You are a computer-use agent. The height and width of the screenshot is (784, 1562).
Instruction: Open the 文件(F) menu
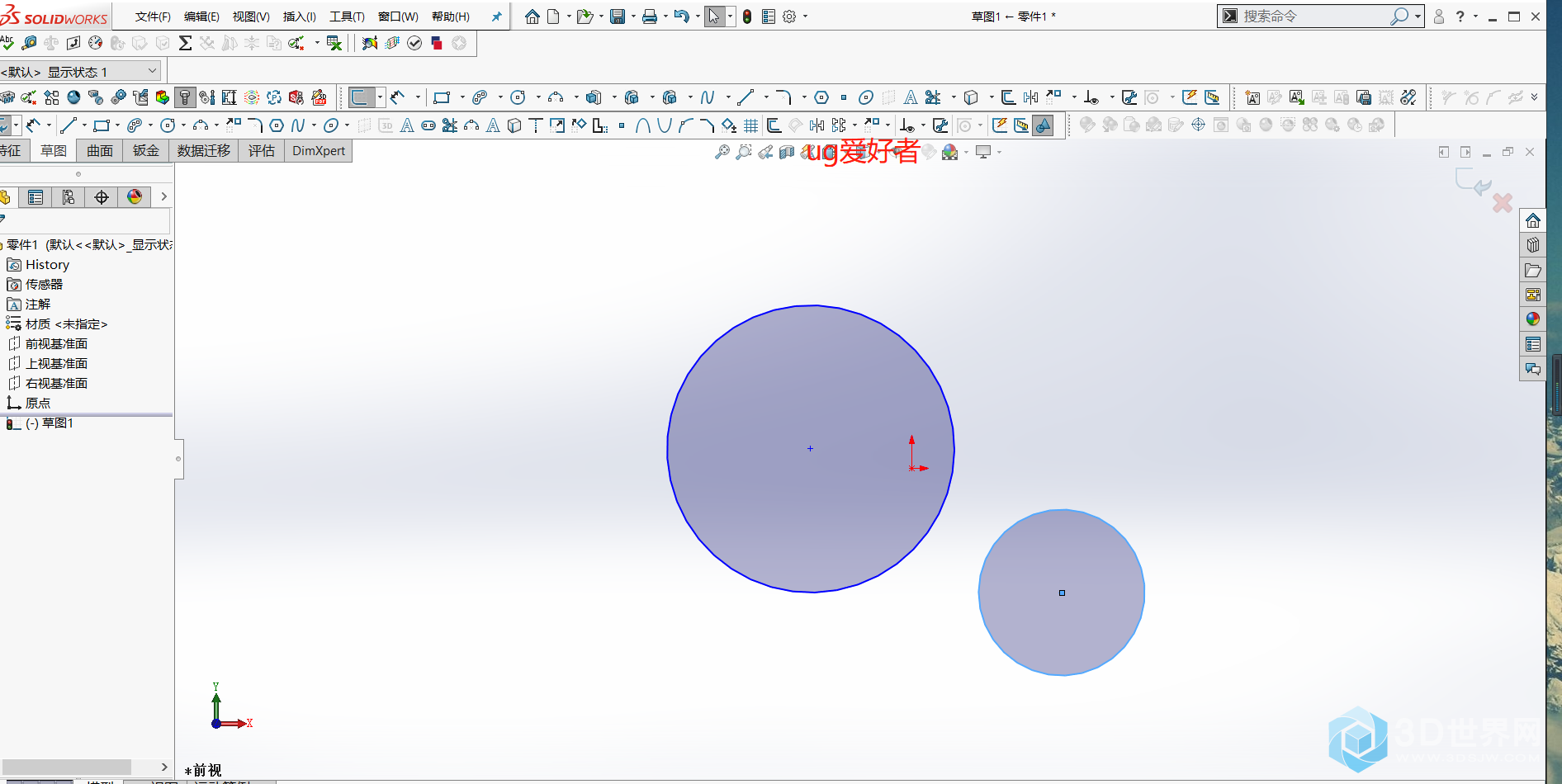coord(153,17)
